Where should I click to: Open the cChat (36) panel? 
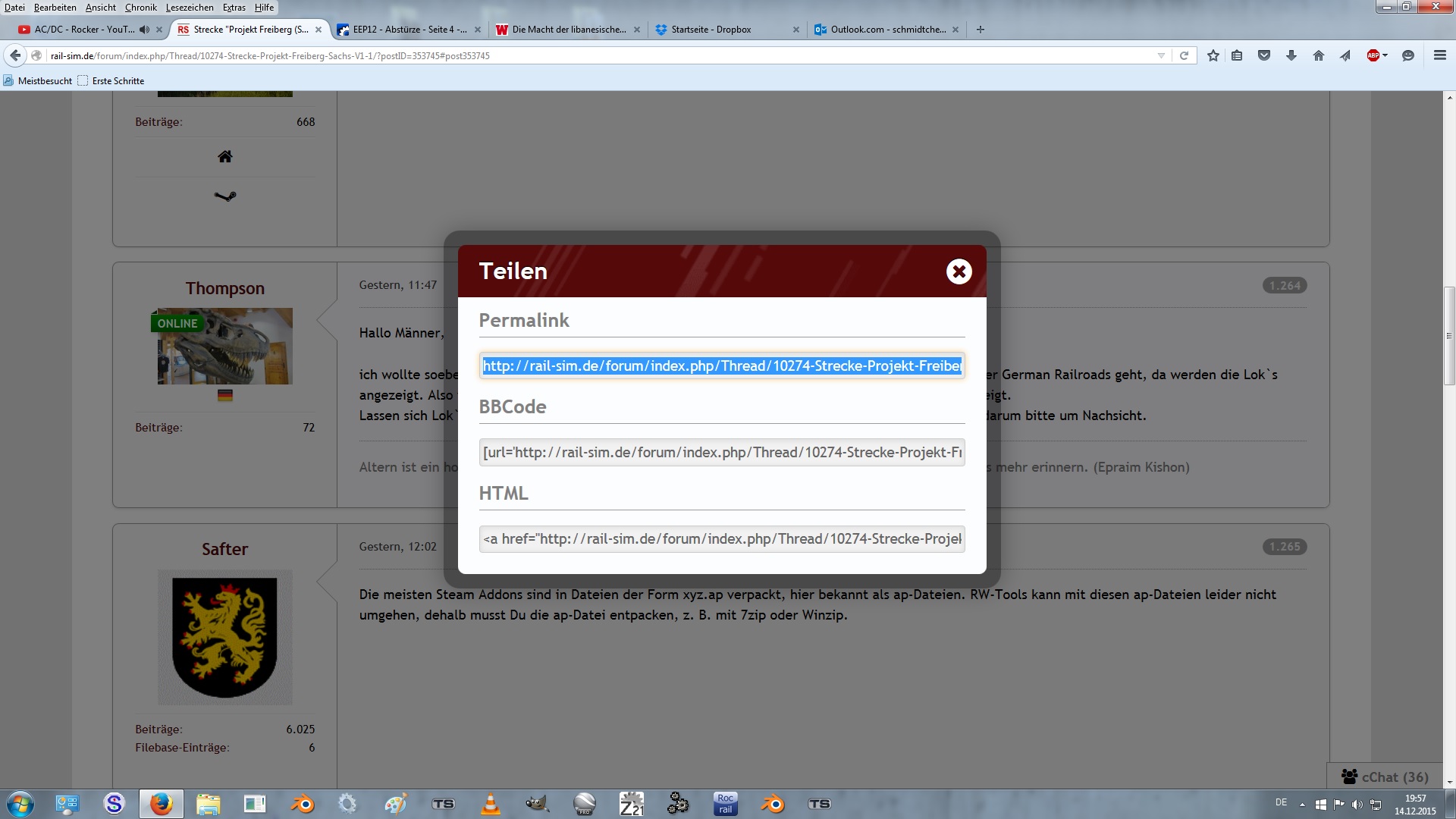click(x=1385, y=777)
